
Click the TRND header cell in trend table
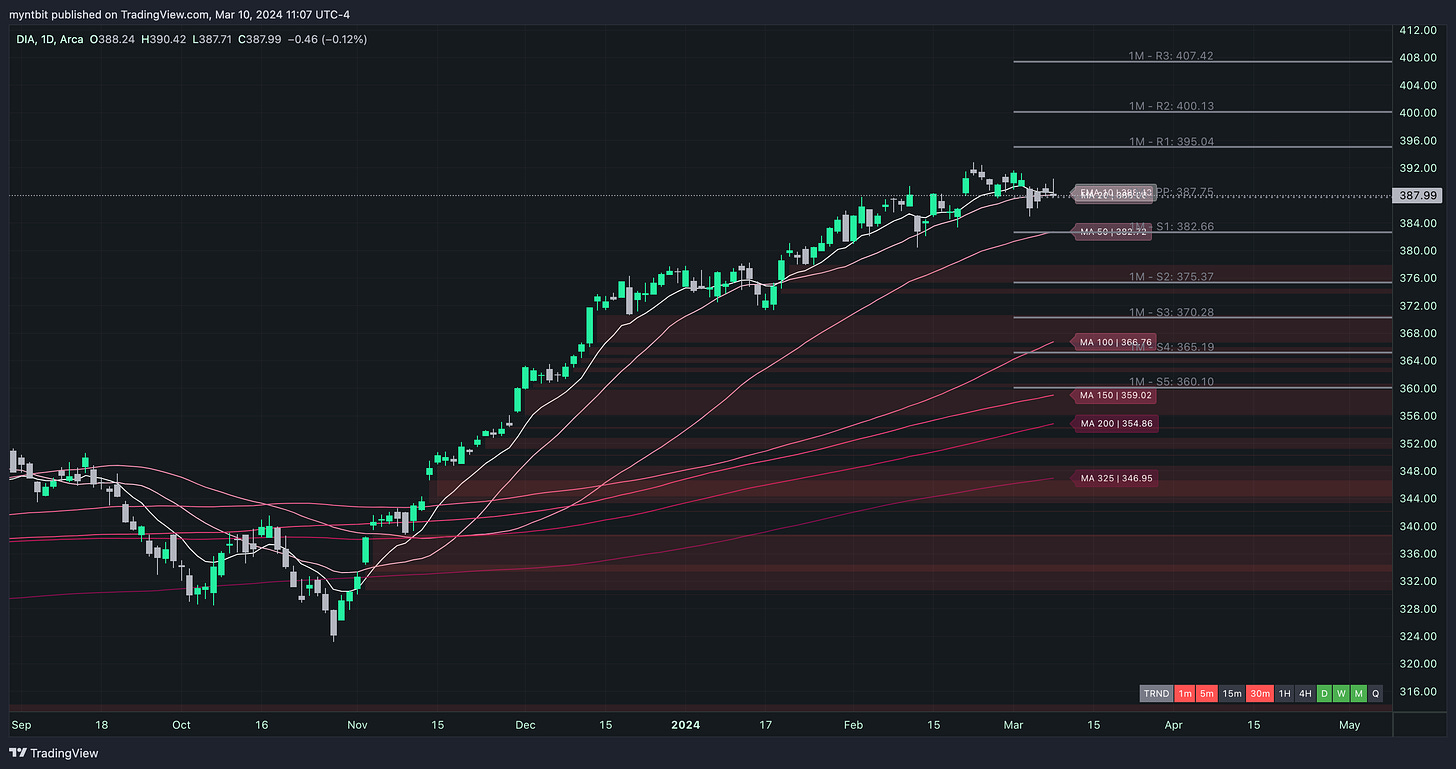(1155, 693)
